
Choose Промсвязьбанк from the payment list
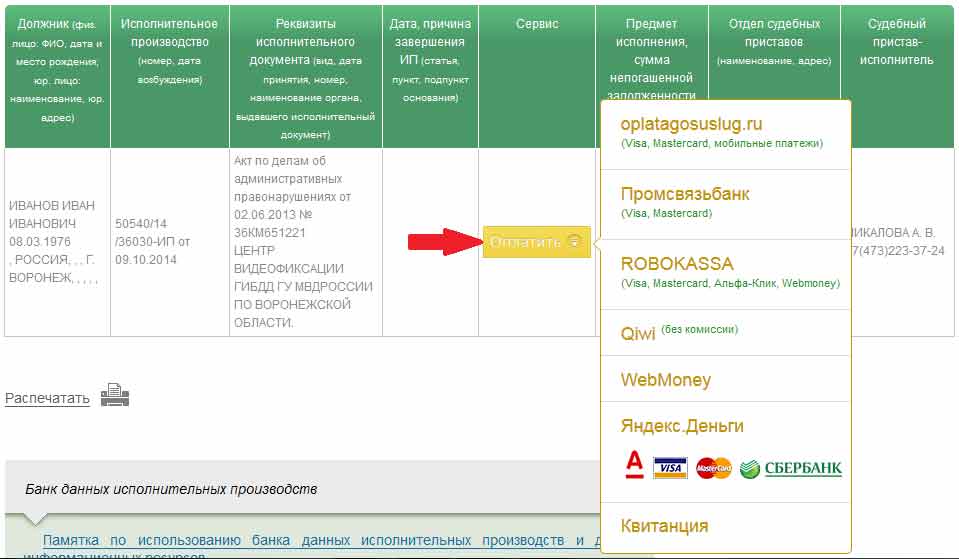tap(685, 194)
